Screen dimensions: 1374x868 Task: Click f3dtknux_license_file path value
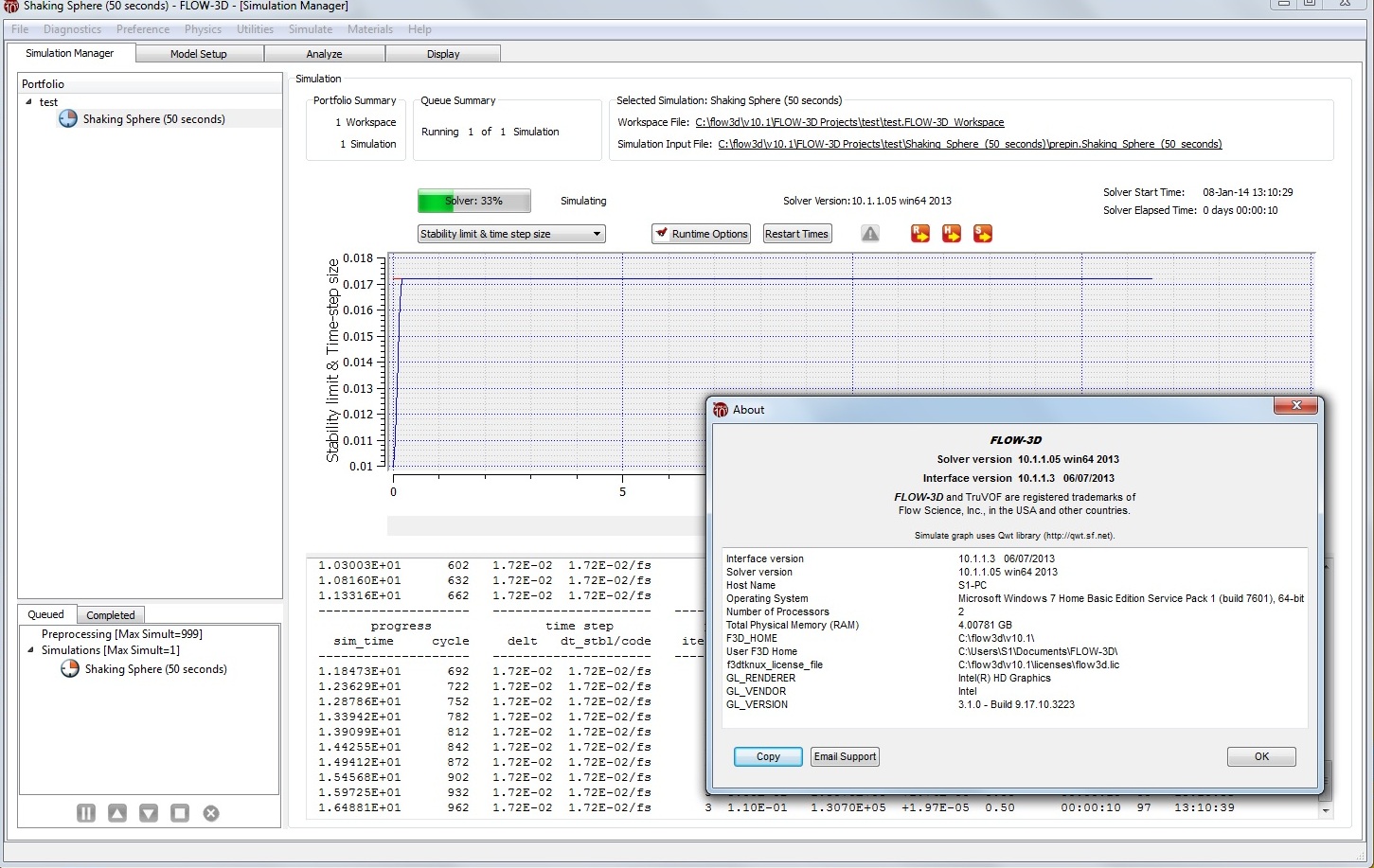tap(1038, 664)
